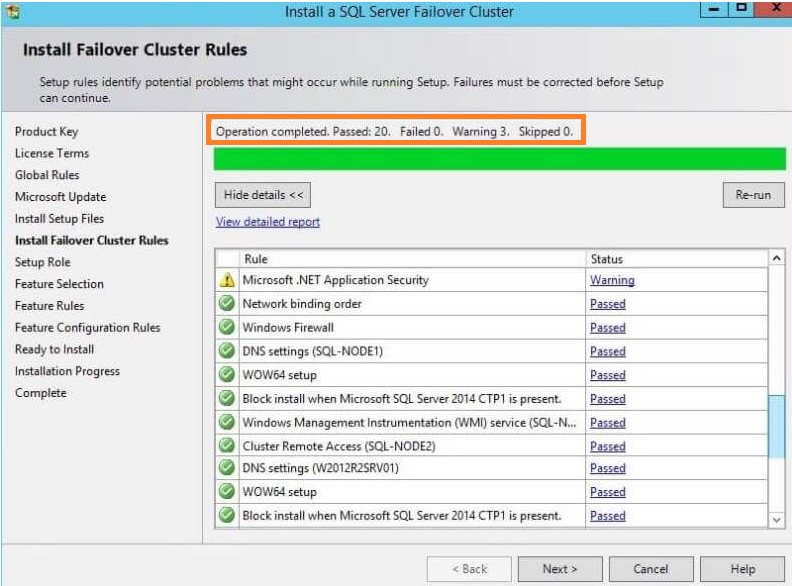Image resolution: width=792 pixels, height=586 pixels.
Task: Open Help for this setup page
Action: click(742, 569)
